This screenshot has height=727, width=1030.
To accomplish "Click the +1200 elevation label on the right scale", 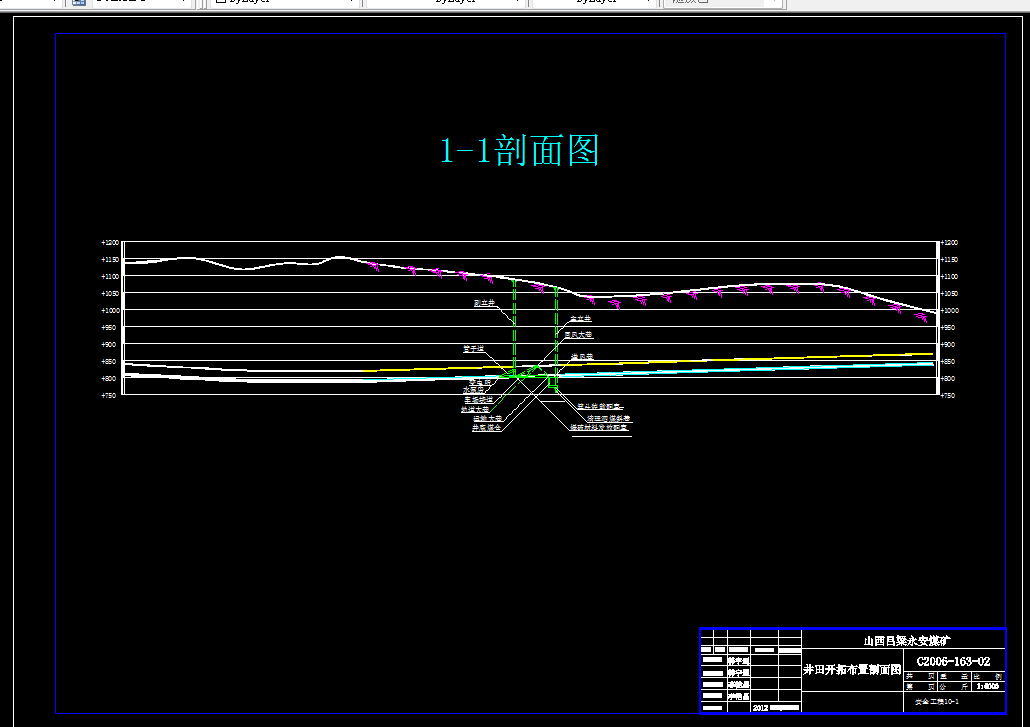I will [949, 243].
